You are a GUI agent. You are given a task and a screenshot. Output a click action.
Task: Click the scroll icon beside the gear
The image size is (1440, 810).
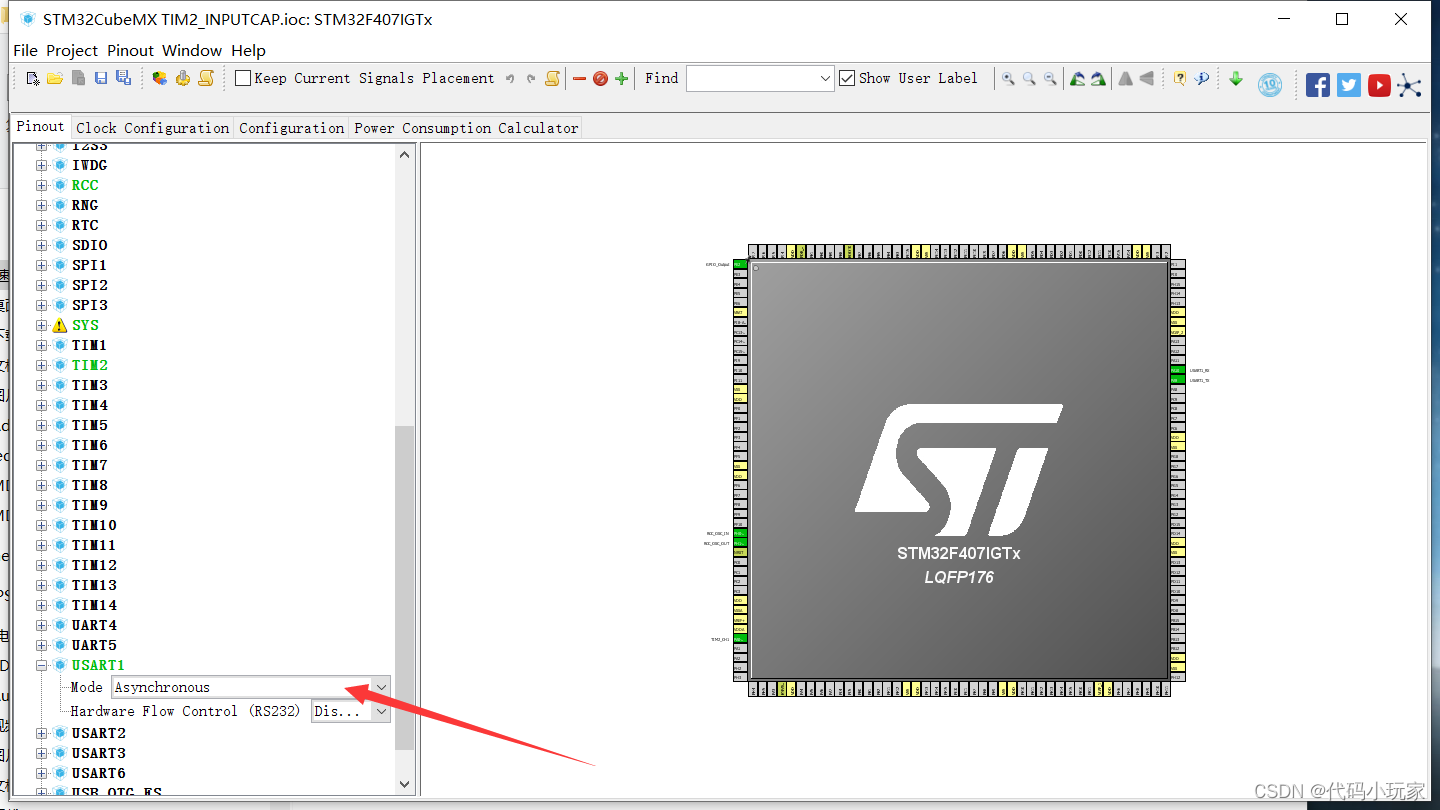(x=206, y=78)
